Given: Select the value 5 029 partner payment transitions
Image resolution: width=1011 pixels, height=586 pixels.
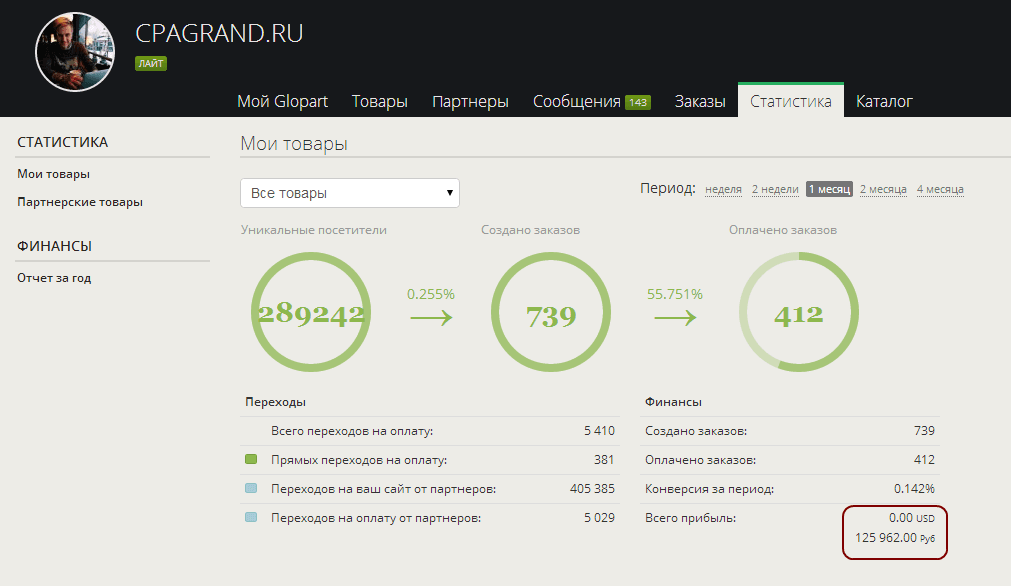Looking at the screenshot, I should [599, 518].
